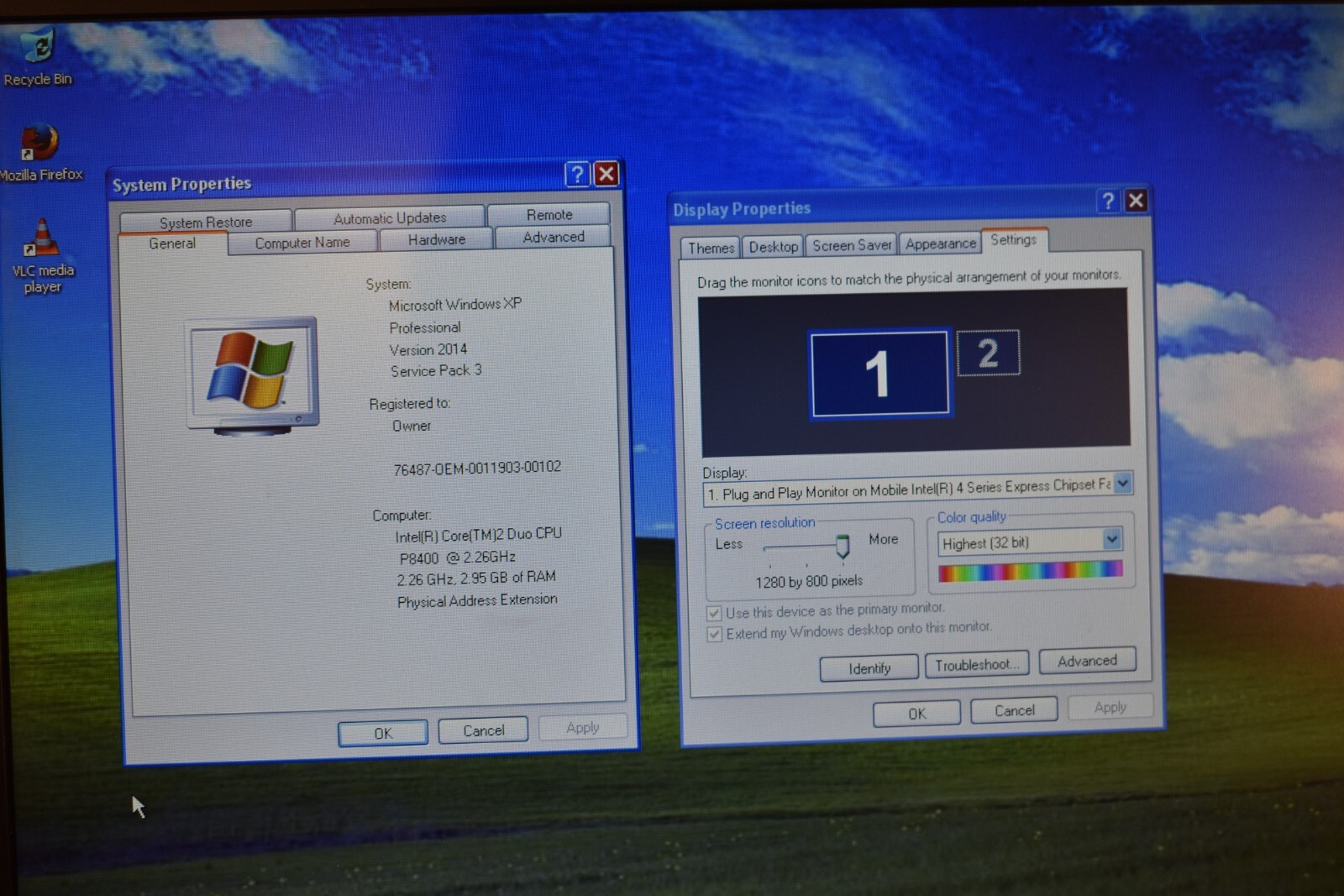Switch to the Themes tab

coord(711,248)
